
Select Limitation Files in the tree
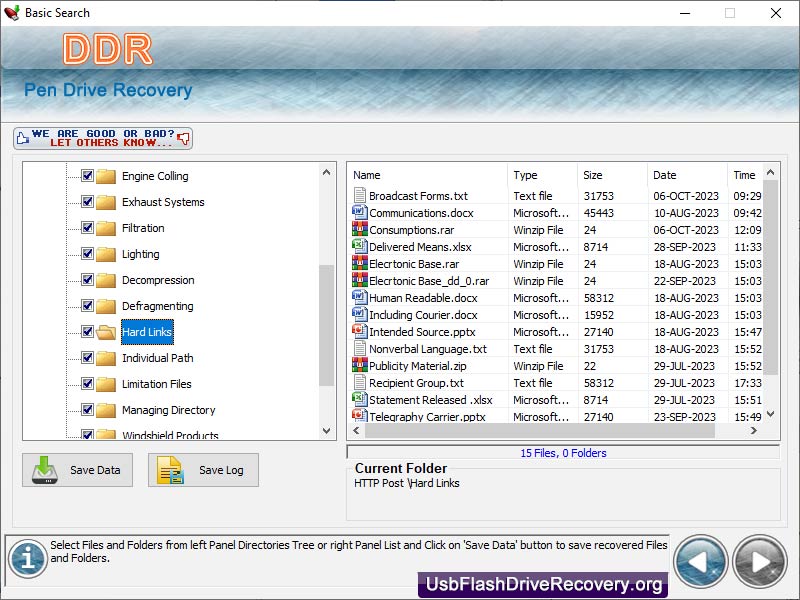[157, 384]
